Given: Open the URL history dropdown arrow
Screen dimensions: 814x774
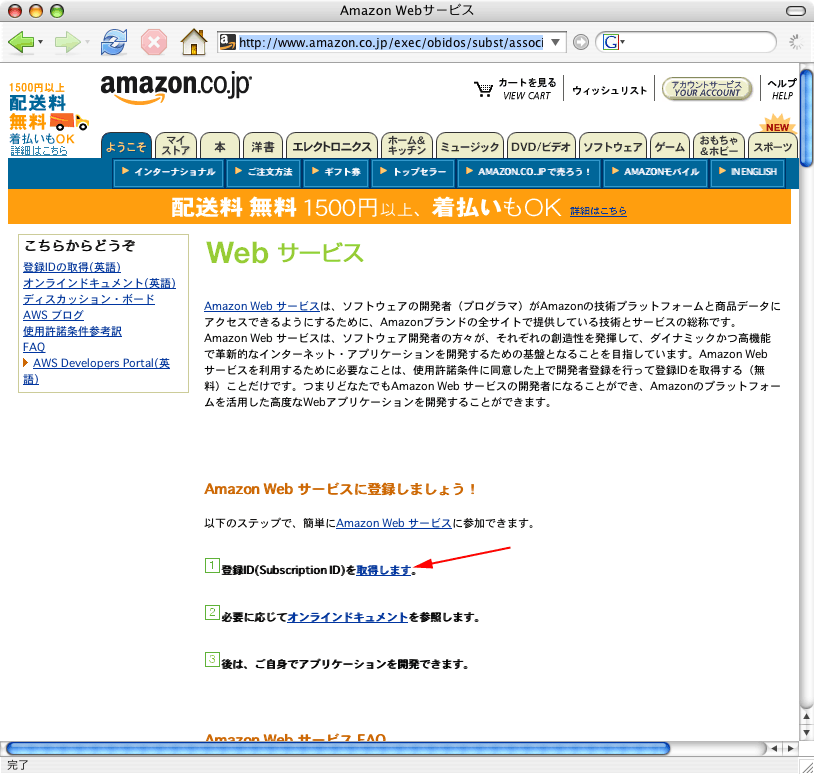Looking at the screenshot, I should pyautogui.click(x=555, y=42).
